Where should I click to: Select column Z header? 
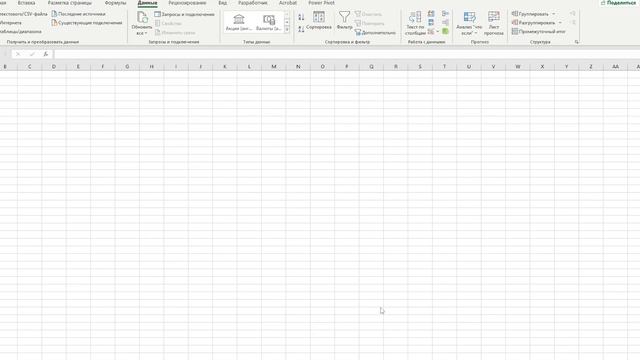tap(591, 67)
